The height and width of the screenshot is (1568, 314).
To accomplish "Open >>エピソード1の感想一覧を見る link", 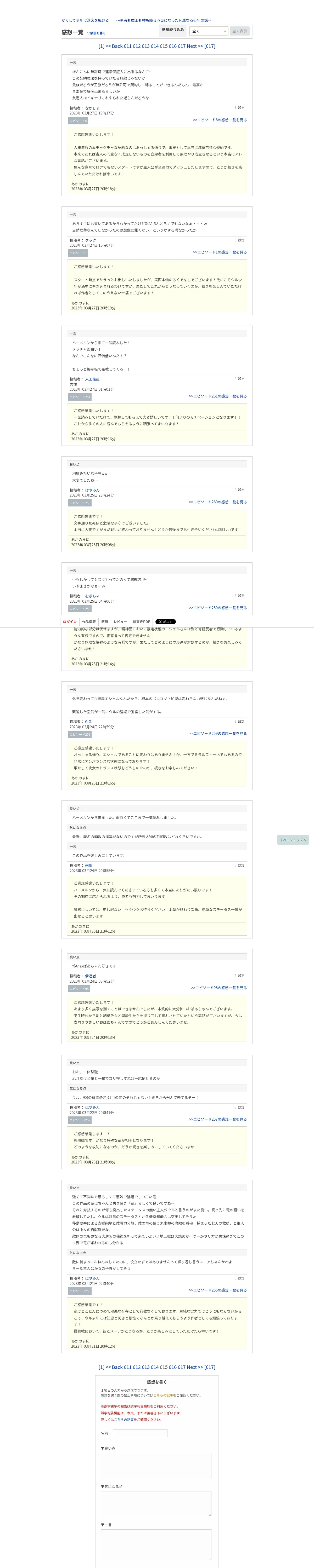I will pos(220,252).
